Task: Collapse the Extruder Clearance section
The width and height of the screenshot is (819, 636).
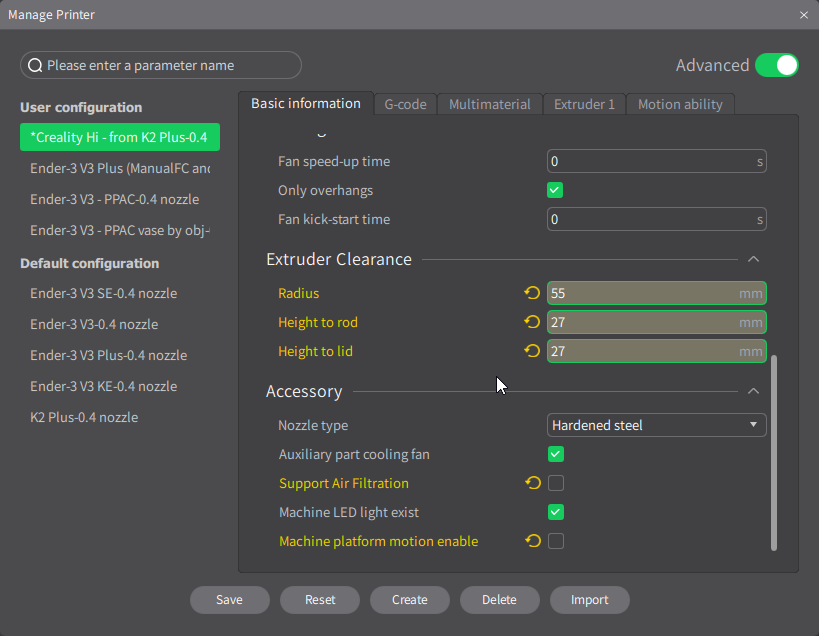Action: pyautogui.click(x=754, y=259)
